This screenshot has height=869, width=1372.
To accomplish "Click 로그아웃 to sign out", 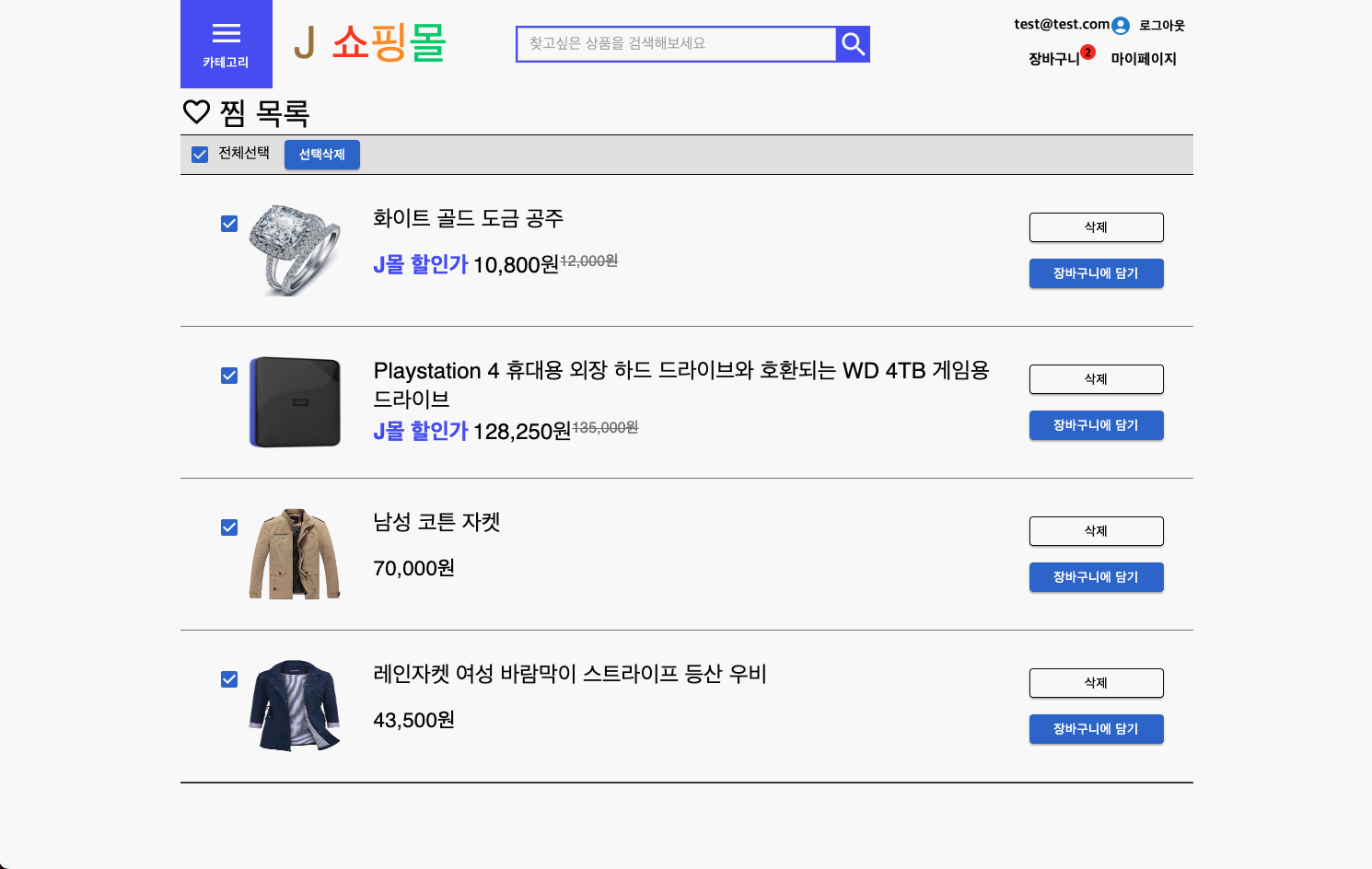I will (1161, 26).
